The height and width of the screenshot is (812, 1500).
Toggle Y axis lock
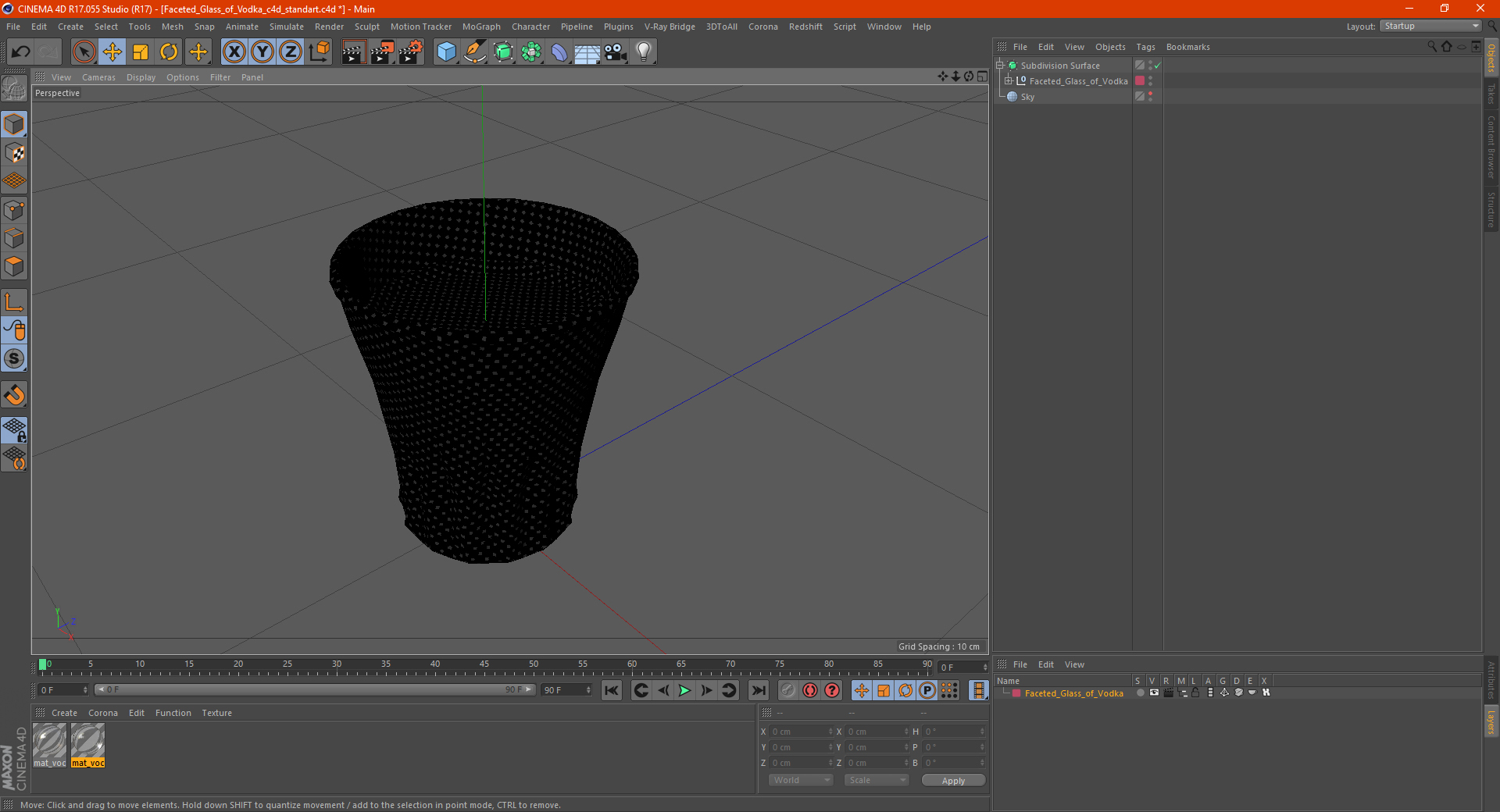[x=262, y=52]
